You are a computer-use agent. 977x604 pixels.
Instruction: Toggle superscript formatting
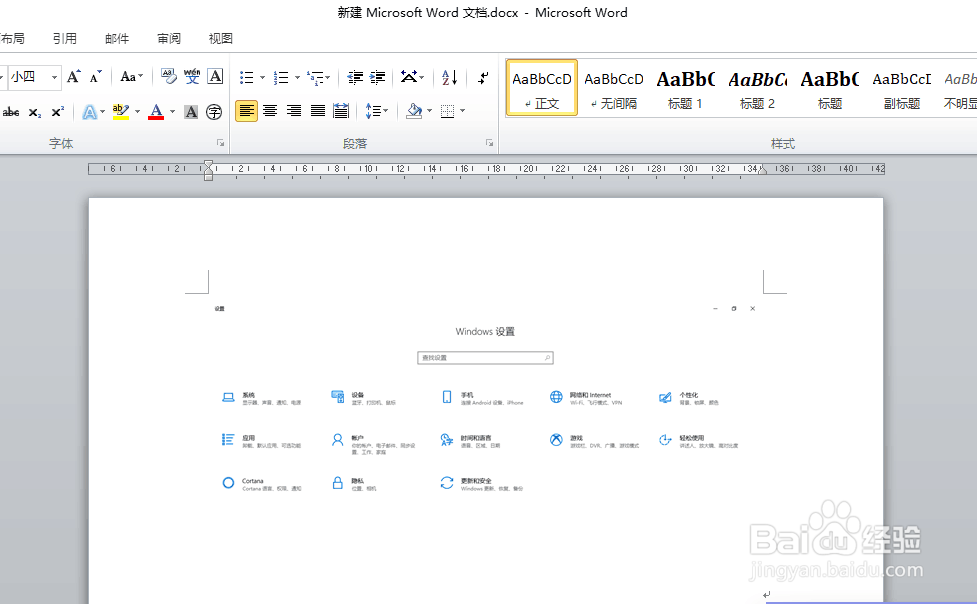pyautogui.click(x=57, y=112)
